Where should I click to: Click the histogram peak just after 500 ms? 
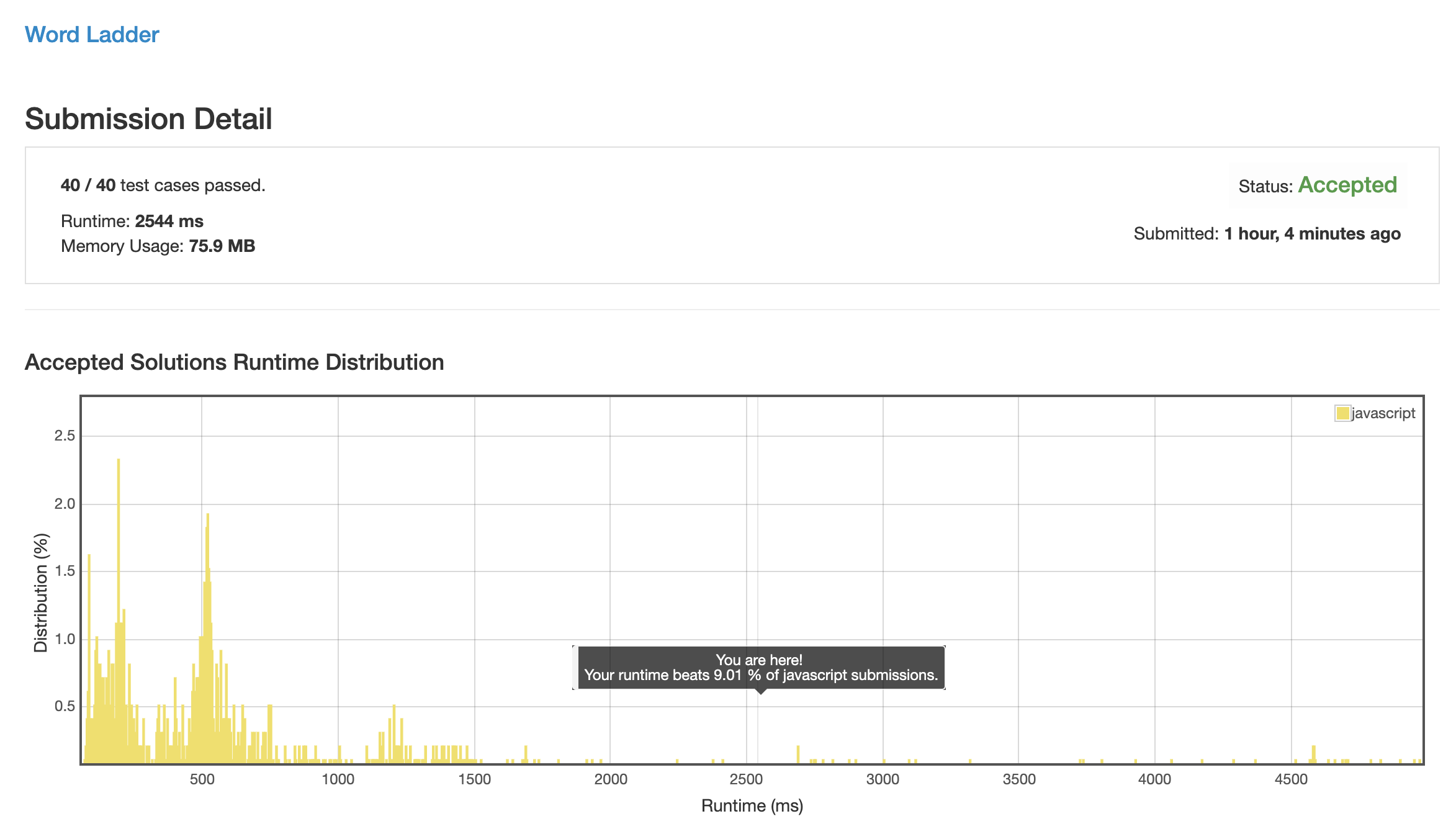tap(208, 638)
